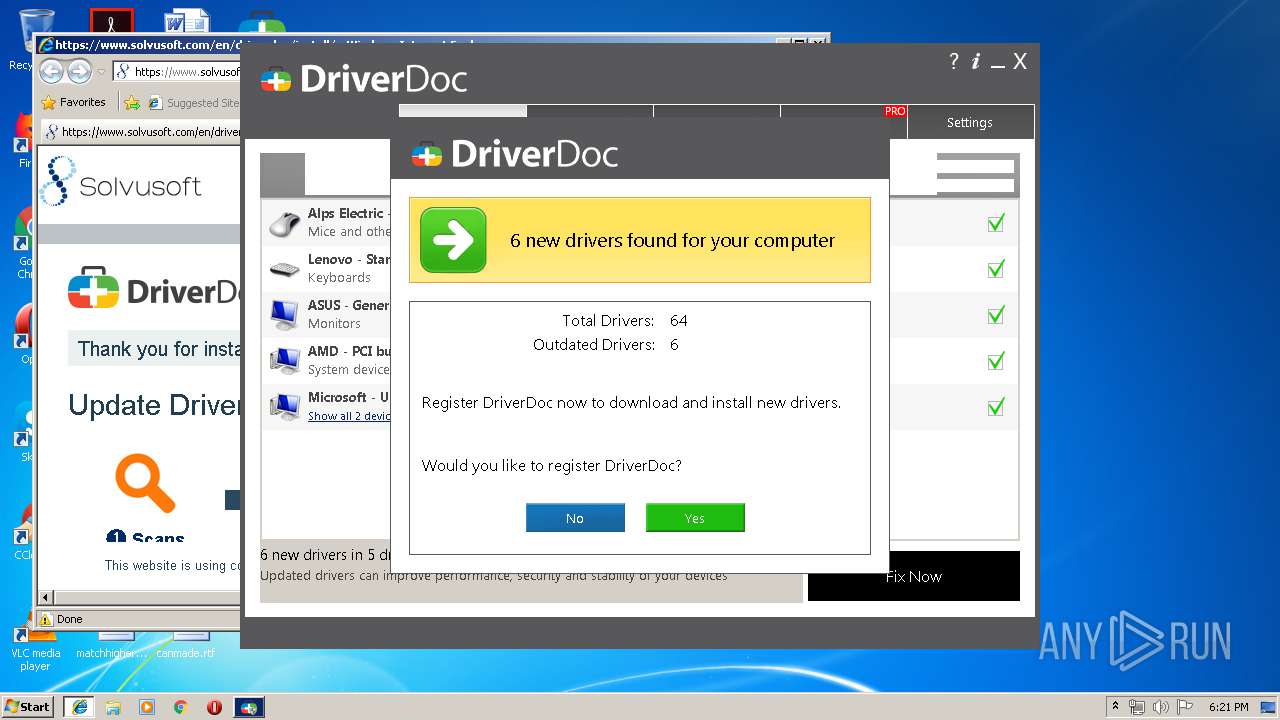Click the ASUS monitor device icon
Screen dimensions: 1280x720
click(x=285, y=315)
